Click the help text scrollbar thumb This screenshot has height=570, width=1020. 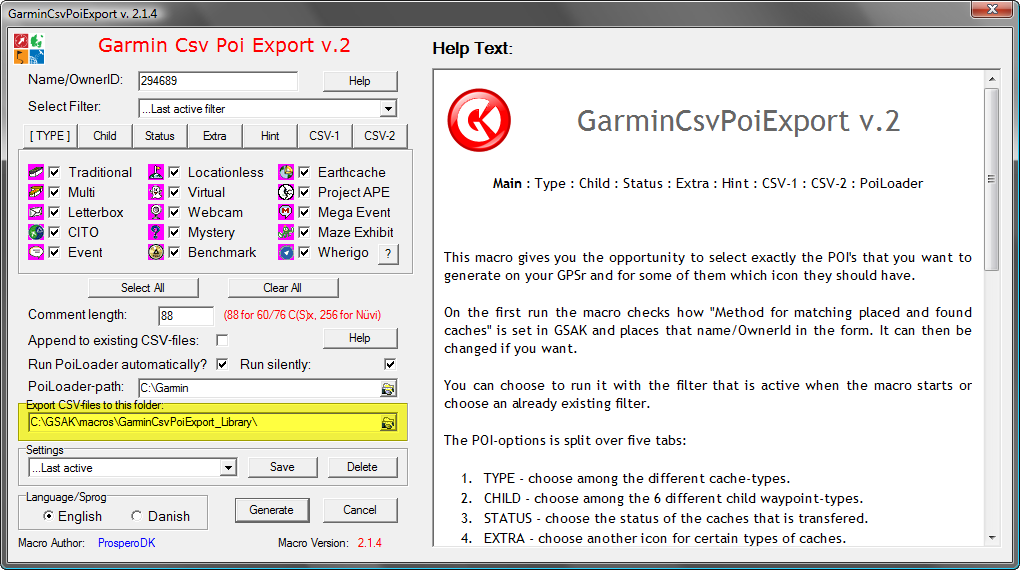[x=991, y=179]
